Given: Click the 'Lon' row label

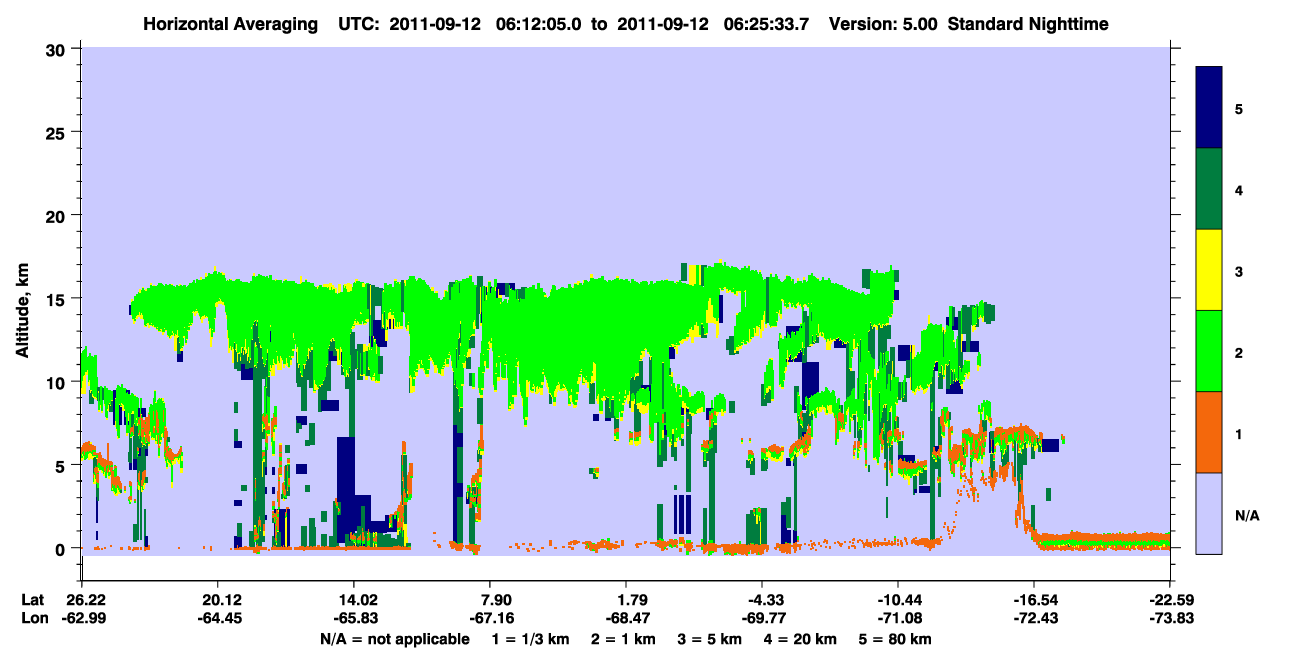Looking at the screenshot, I should pyautogui.click(x=33, y=618).
